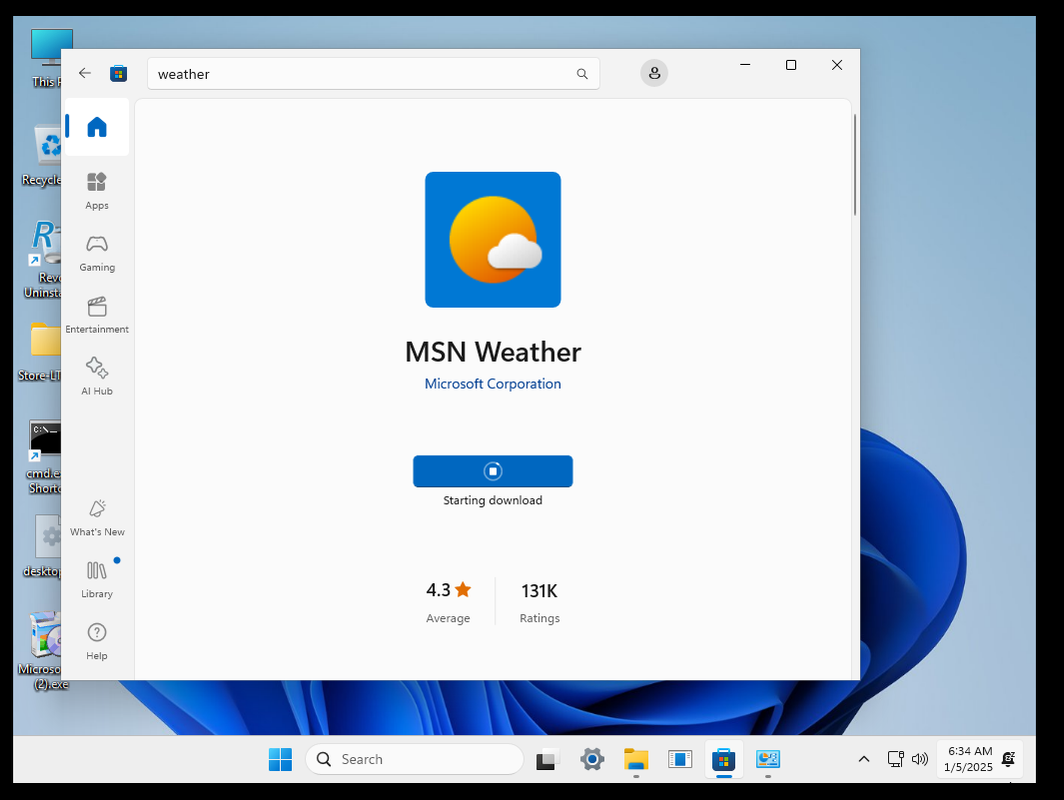This screenshot has width=1064, height=800.
Task: Open Settings gear on taskbar
Action: pos(592,759)
